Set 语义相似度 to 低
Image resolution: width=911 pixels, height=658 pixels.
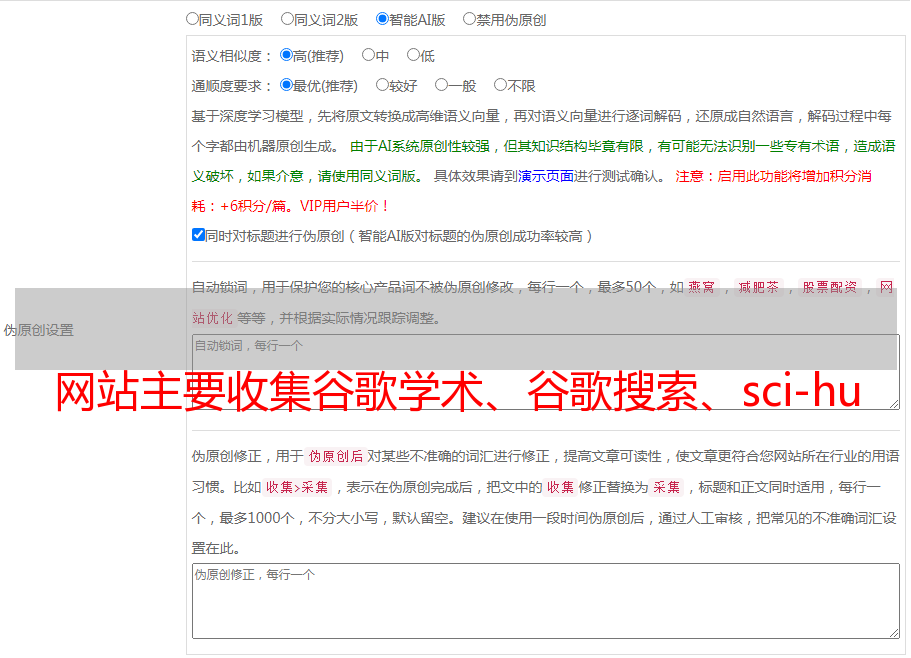(413, 55)
